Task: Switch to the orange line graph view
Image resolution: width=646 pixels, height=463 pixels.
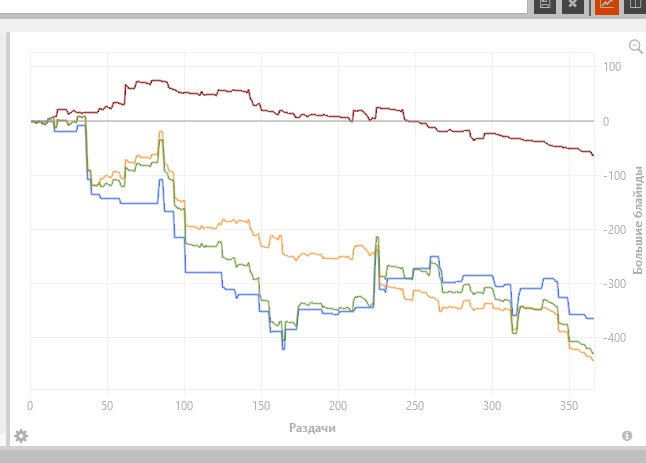Action: click(607, 4)
